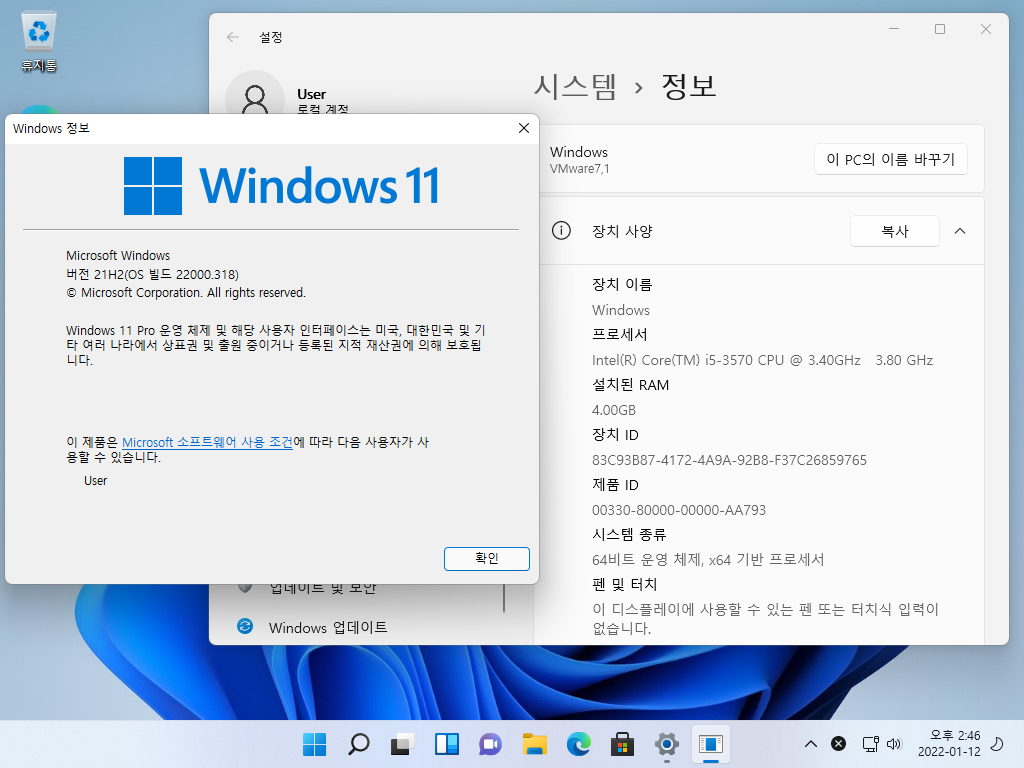
Task: Close the Windows 정보 dialog
Action: [524, 128]
